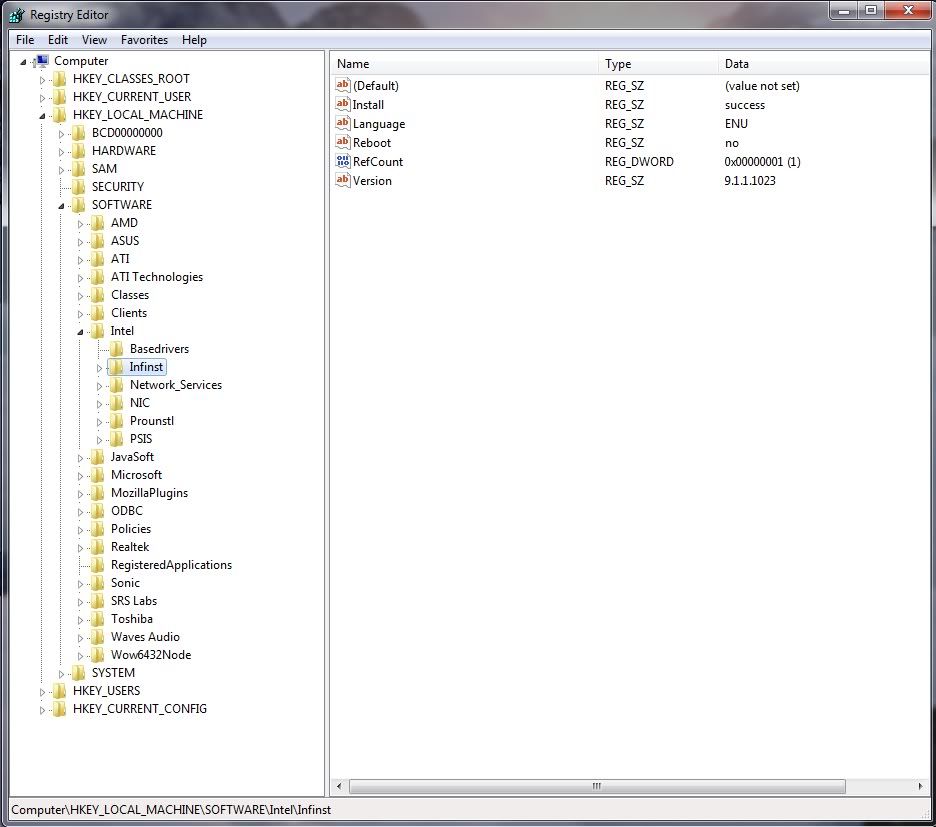Click the Basedrivers folder icon
The height and width of the screenshot is (827, 936).
tap(117, 349)
